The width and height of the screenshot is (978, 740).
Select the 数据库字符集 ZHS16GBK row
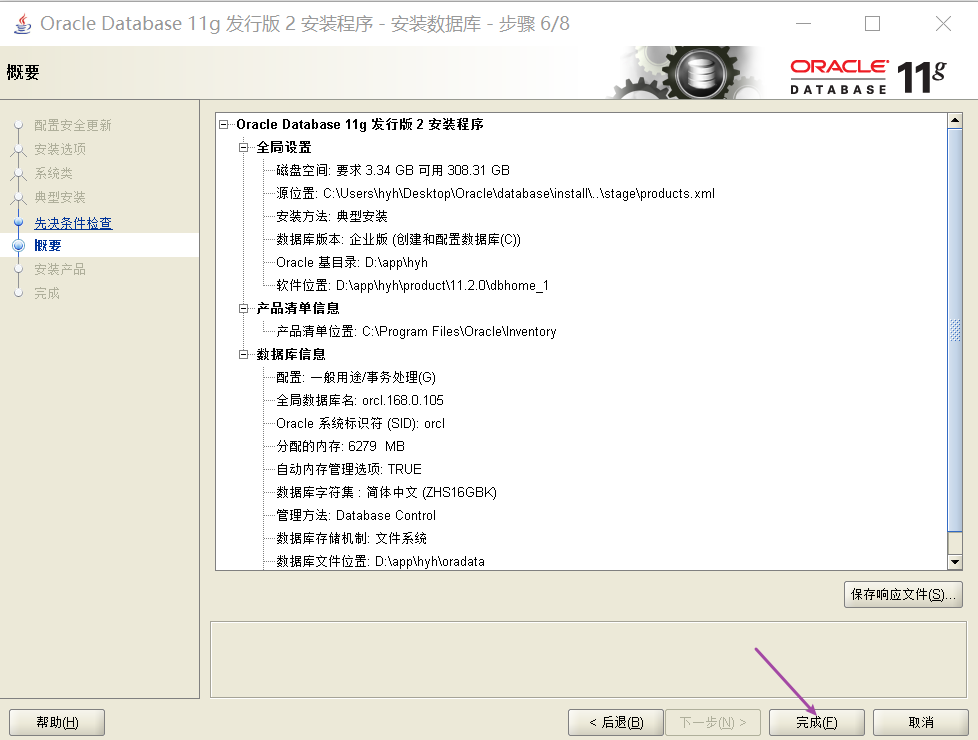(x=387, y=492)
